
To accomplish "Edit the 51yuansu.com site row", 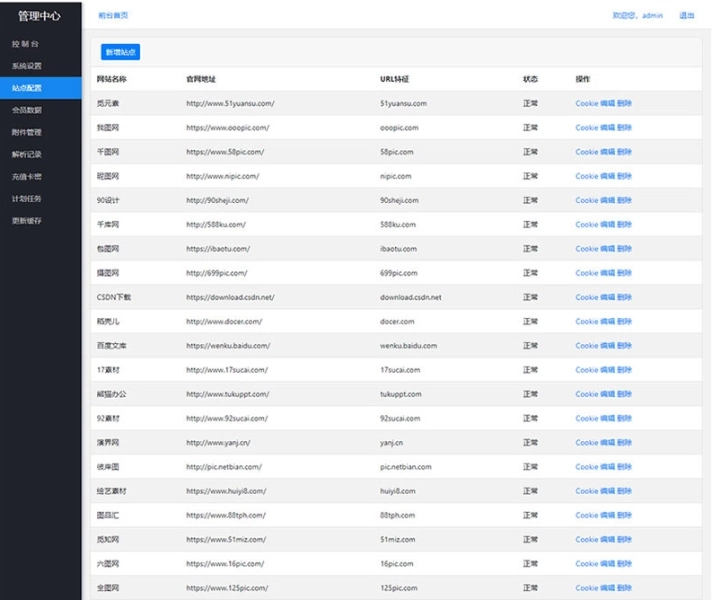I will pos(608,104).
